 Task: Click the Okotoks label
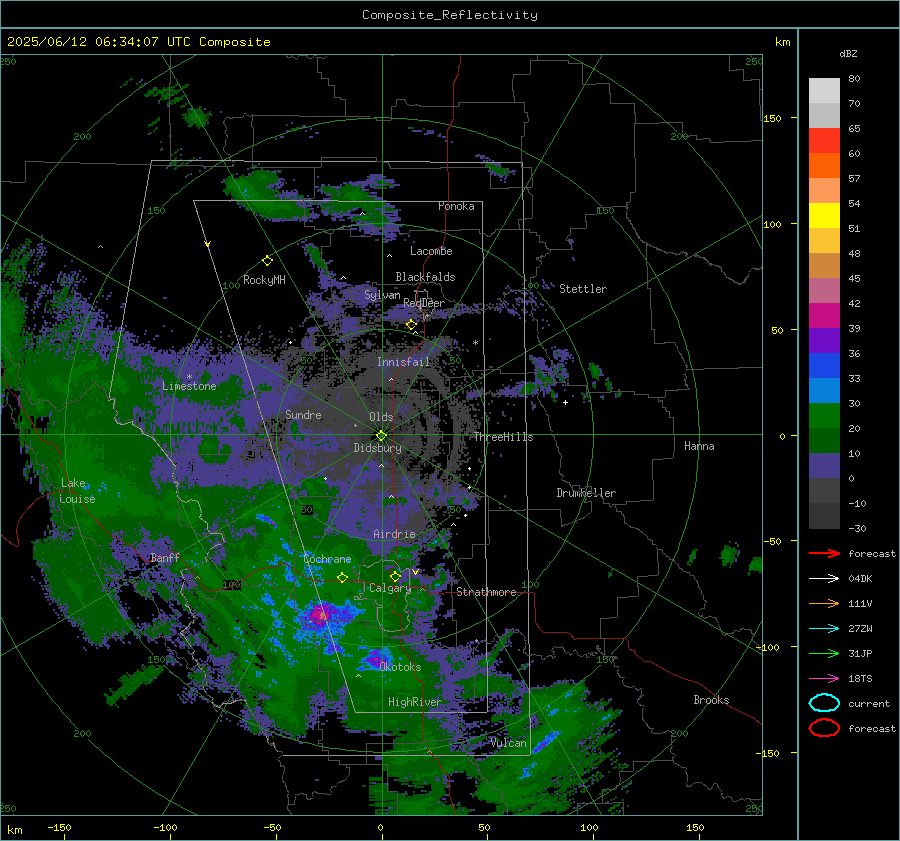400,667
